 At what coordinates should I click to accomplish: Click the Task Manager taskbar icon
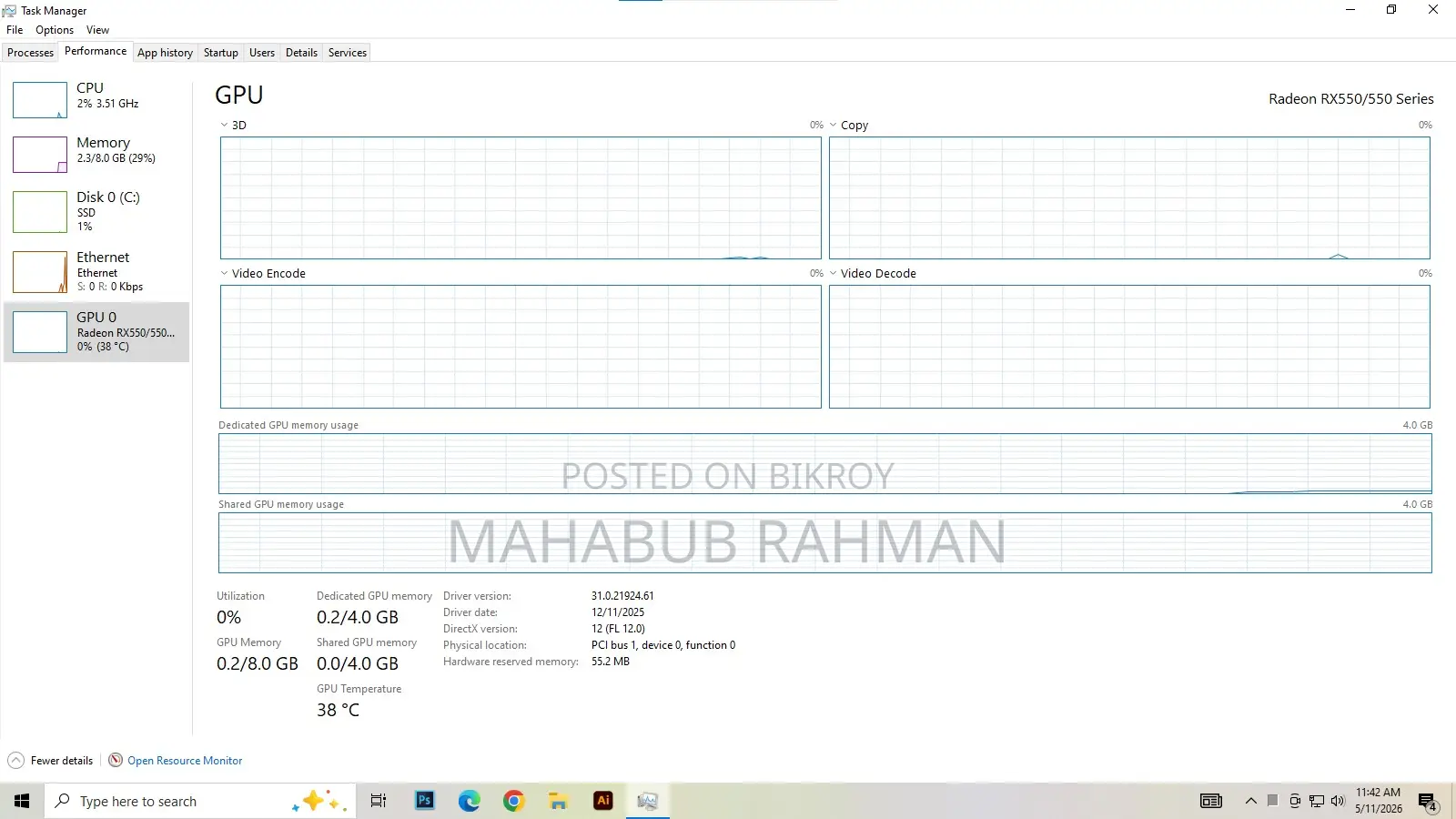coord(647,801)
